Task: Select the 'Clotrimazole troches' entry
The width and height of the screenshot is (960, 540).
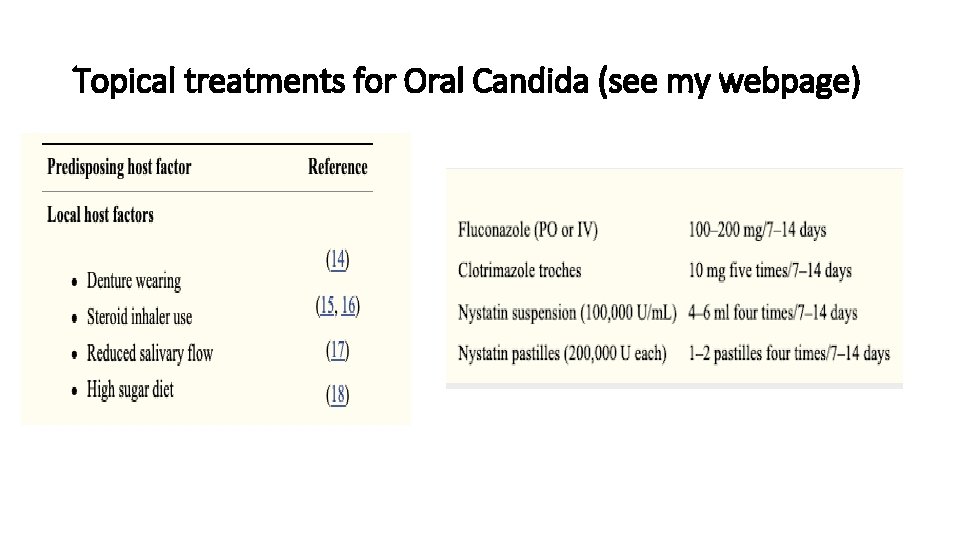Action: [x=519, y=271]
